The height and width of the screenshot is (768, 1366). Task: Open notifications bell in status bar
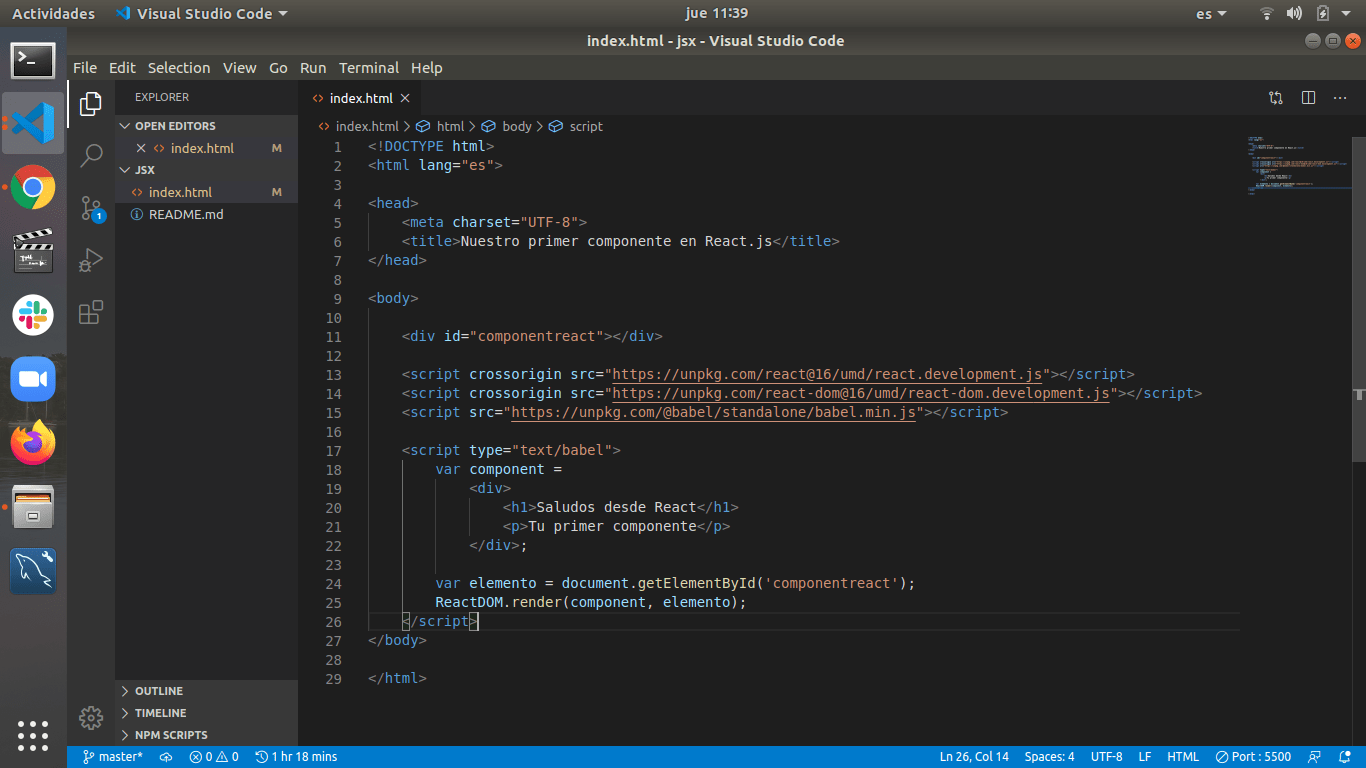tap(1344, 757)
